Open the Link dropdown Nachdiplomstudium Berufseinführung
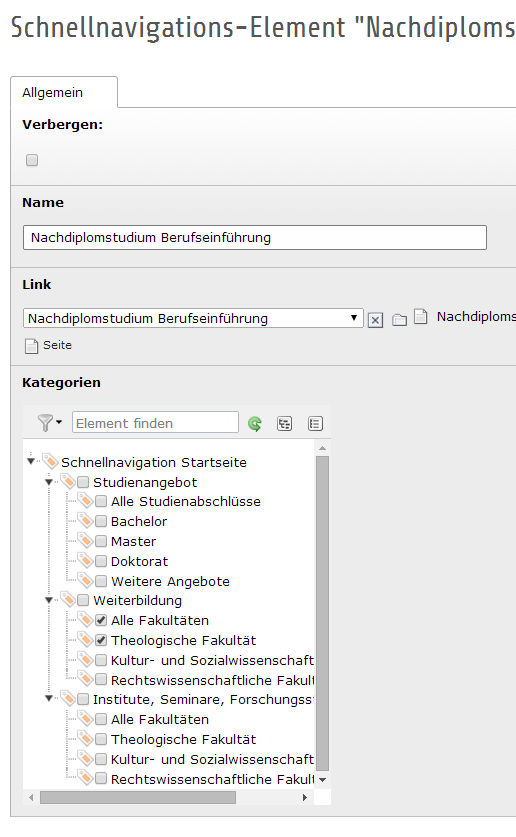The width and height of the screenshot is (516, 837). coord(193,318)
